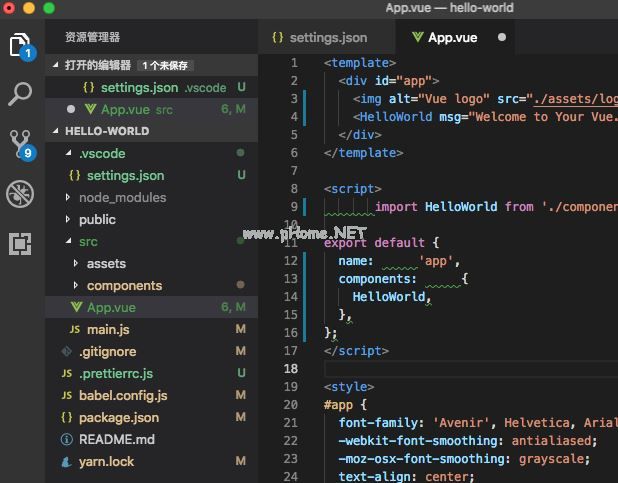Click line number 18 in the gutter
Screen dimensions: 618x483
point(291,369)
